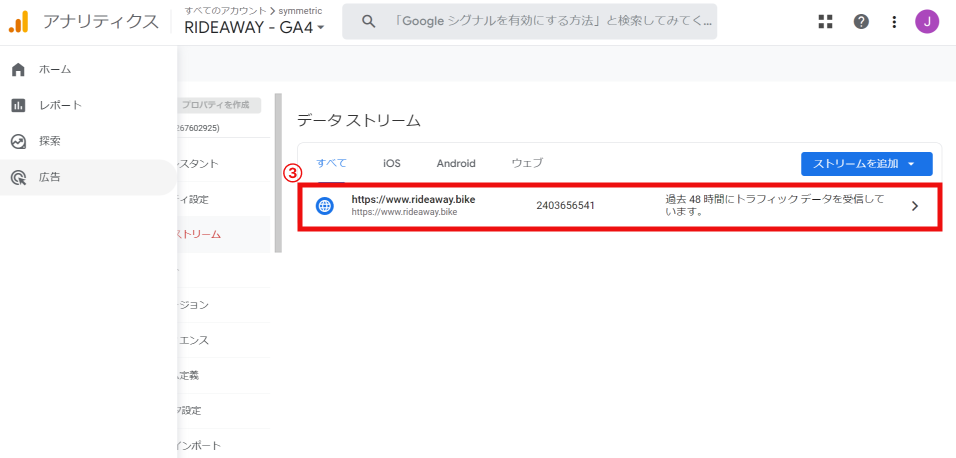Screen dimensions: 956x458
Task: Open the Google apps grid icon
Action: pos(825,22)
